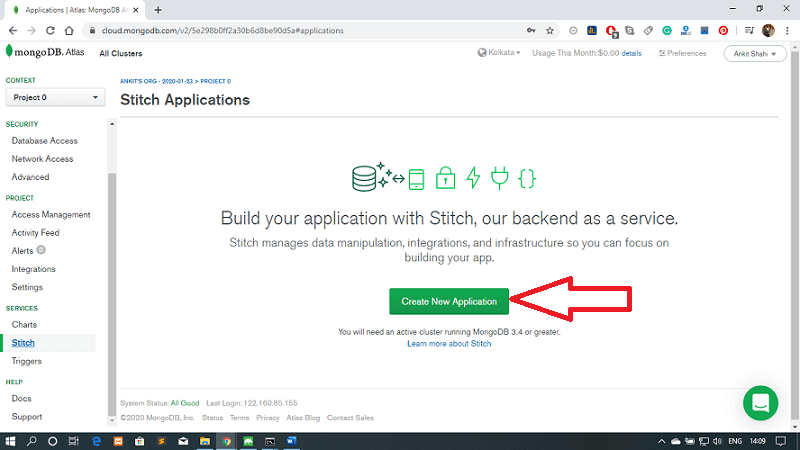
Task: Expand the Kolkata region dropdown
Action: pyautogui.click(x=499, y=53)
